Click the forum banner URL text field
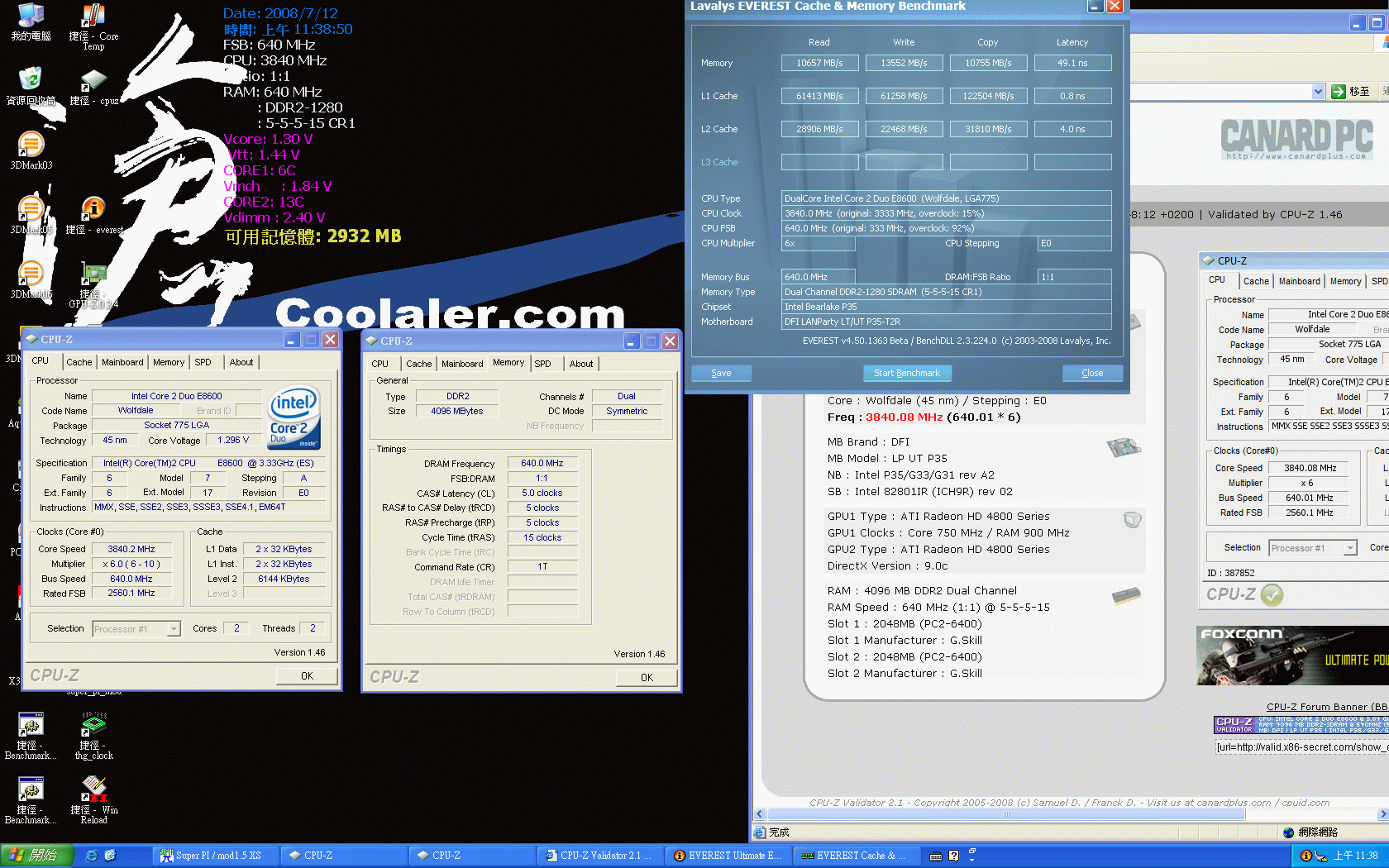The image size is (1389, 868). click(x=1301, y=747)
